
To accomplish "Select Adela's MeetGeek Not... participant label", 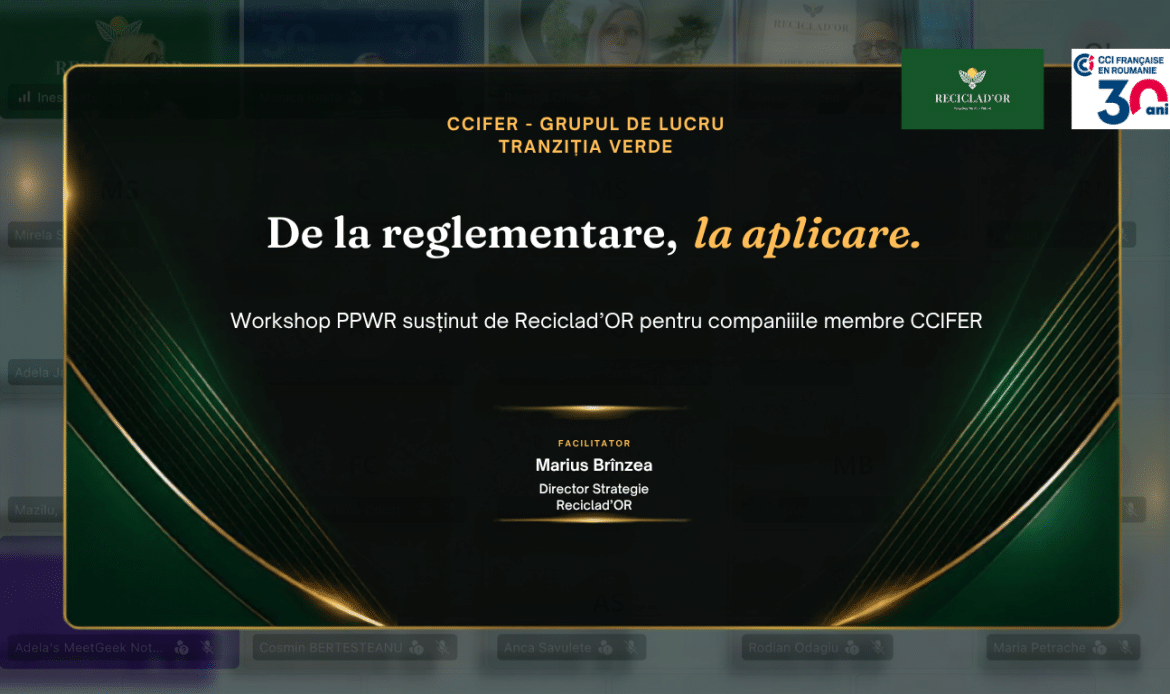I will pyautogui.click(x=88, y=648).
